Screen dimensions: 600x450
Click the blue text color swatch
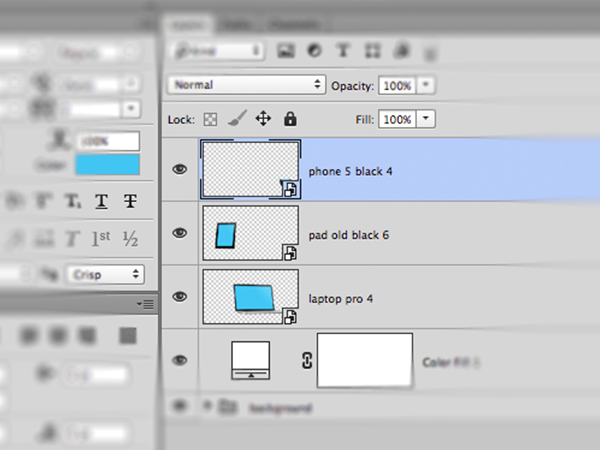pyautogui.click(x=106, y=165)
